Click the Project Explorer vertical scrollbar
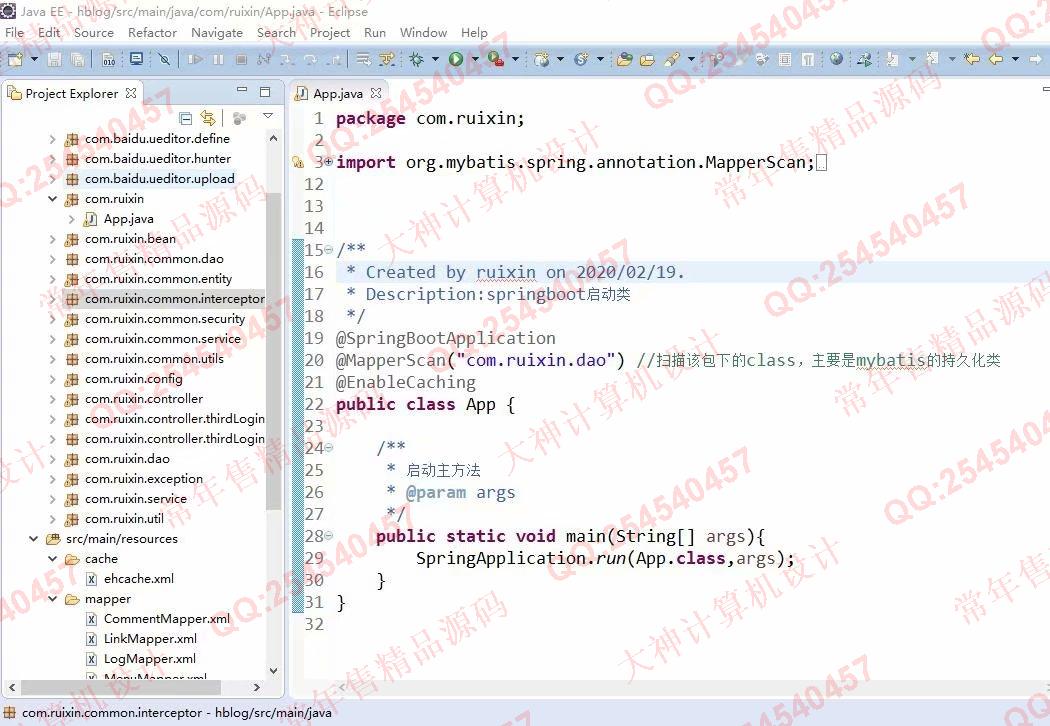The height and width of the screenshot is (726, 1050). click(273, 351)
